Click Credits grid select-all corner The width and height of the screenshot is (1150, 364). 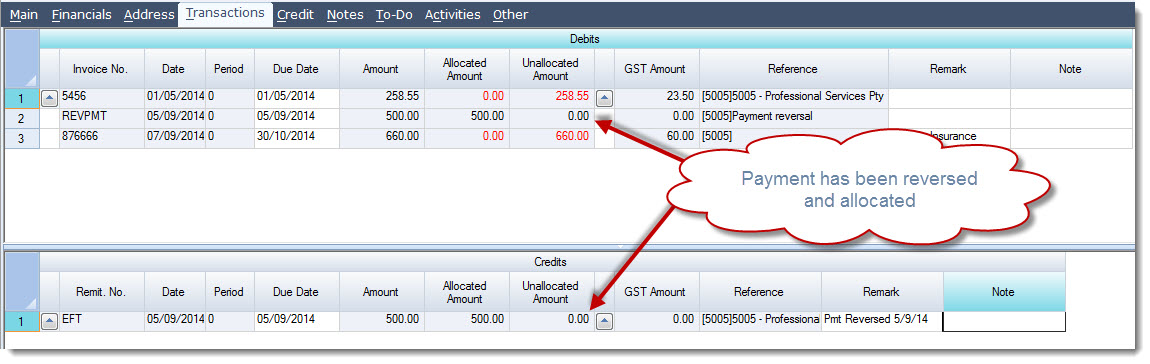[21, 283]
